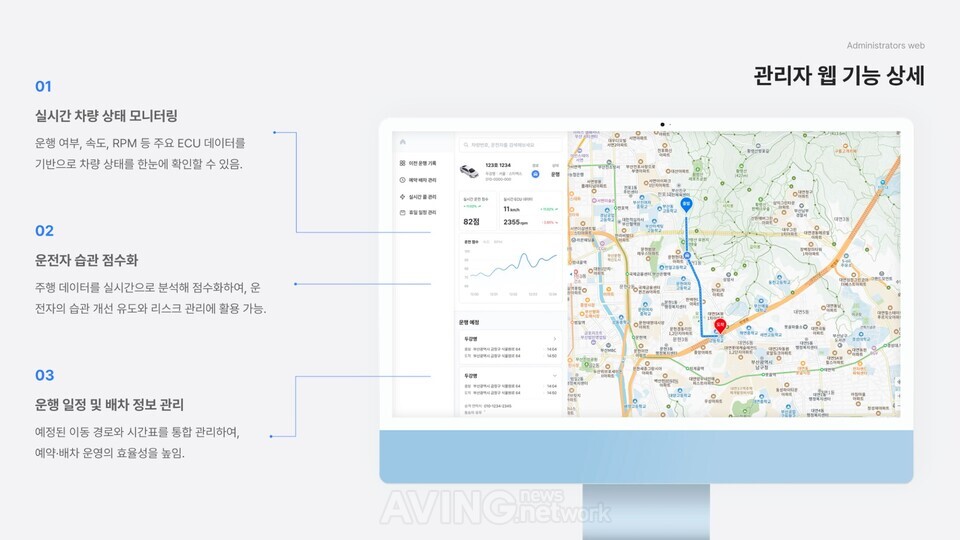The width and height of the screenshot is (960, 540).
Task: Click the blue departure pin on the map
Action: point(686,205)
